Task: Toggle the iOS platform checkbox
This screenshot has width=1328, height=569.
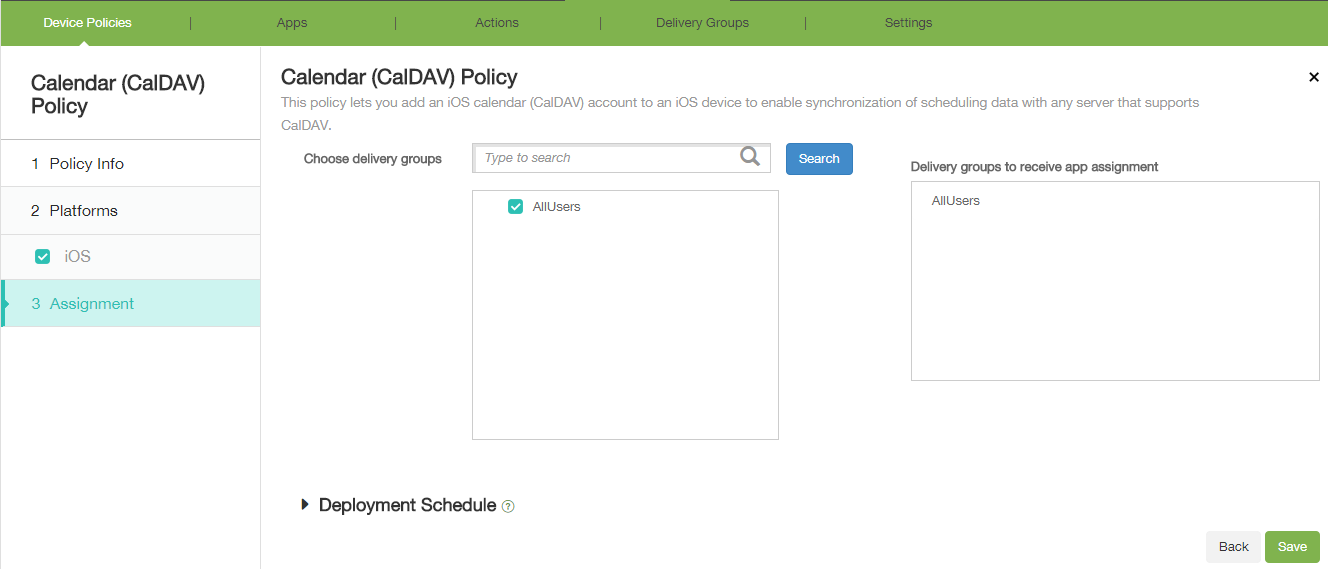Action: 42,257
